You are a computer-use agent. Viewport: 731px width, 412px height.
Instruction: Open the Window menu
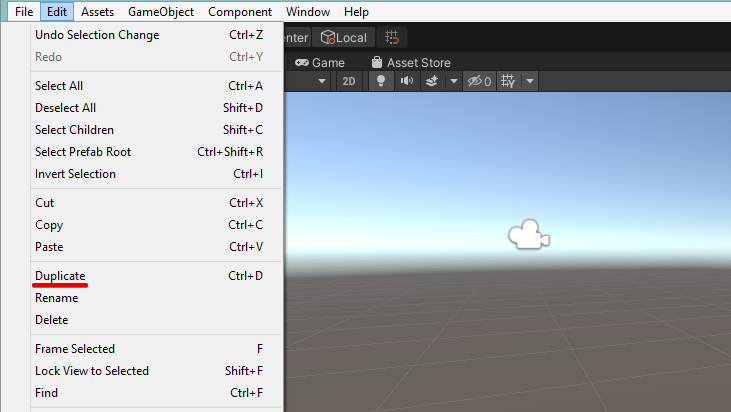(308, 12)
